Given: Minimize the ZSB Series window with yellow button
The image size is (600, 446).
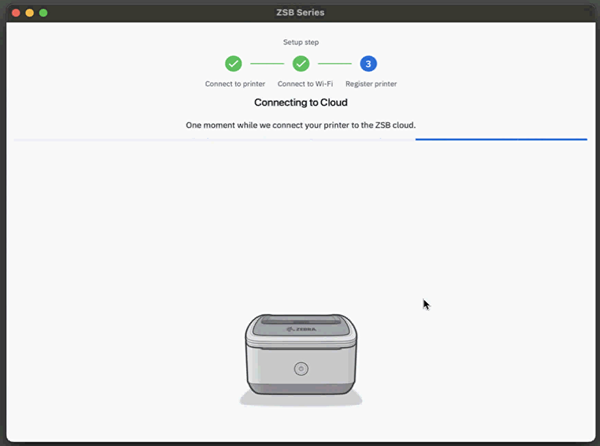Looking at the screenshot, I should tap(29, 13).
